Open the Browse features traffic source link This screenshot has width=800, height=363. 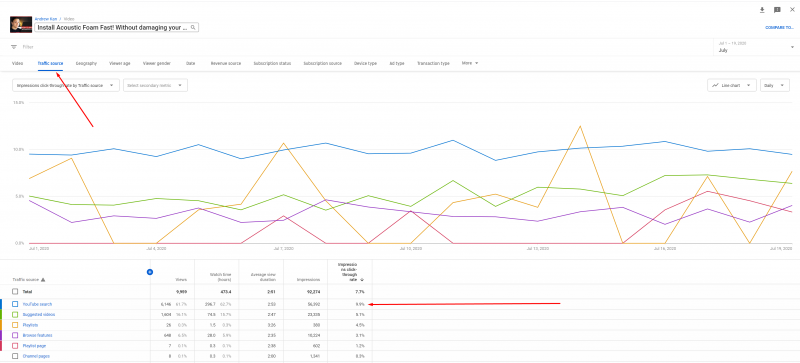[37, 335]
